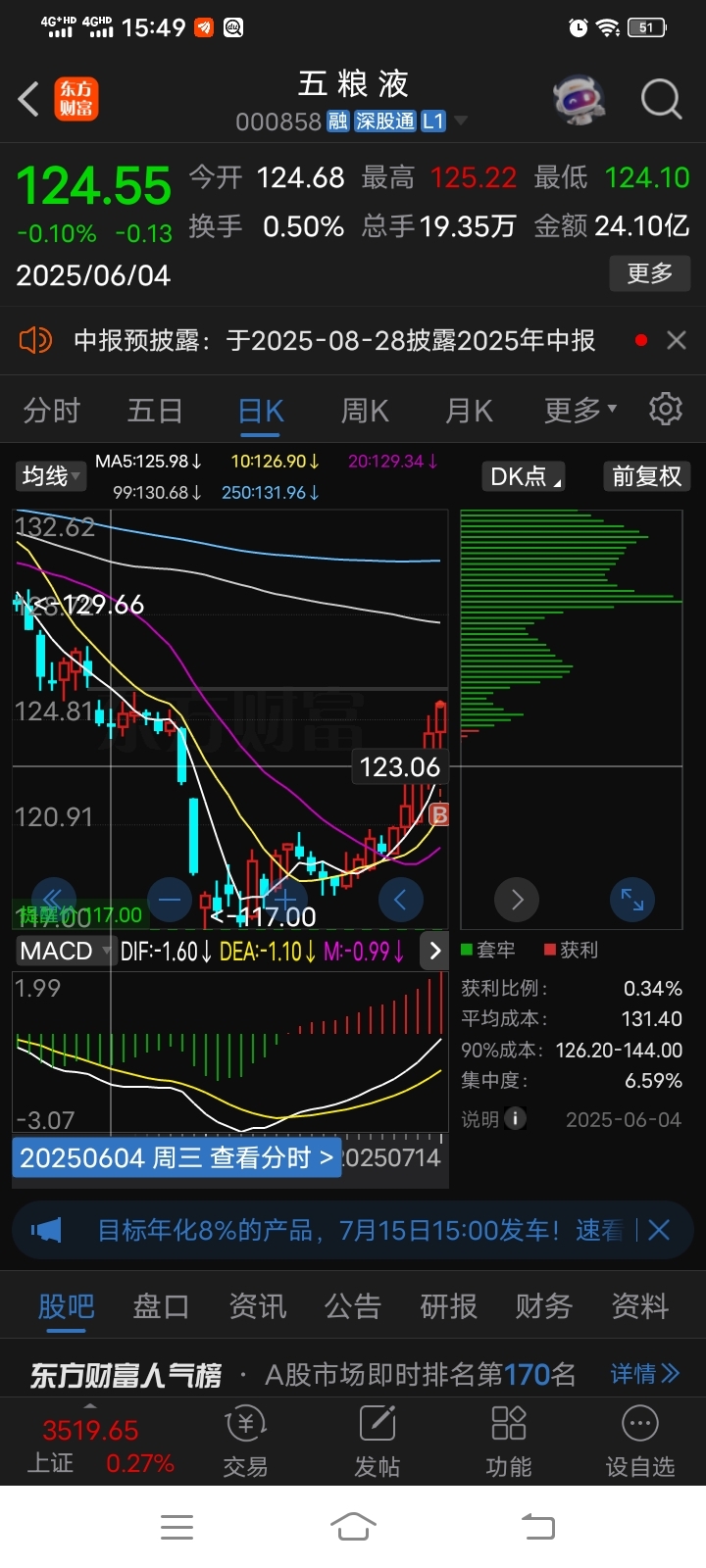The height and width of the screenshot is (1568, 706).
Task: Tap the 123.06 crosshair price label
Action: tap(400, 766)
